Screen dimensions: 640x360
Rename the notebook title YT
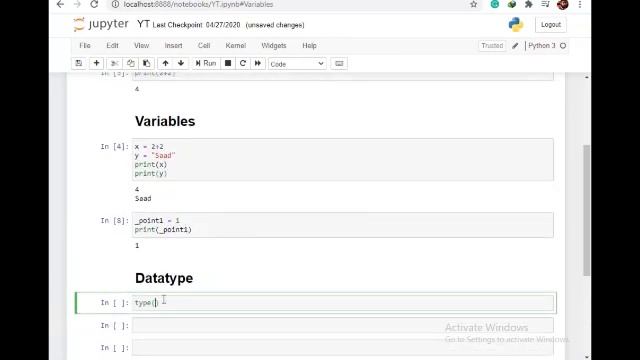pos(143,24)
